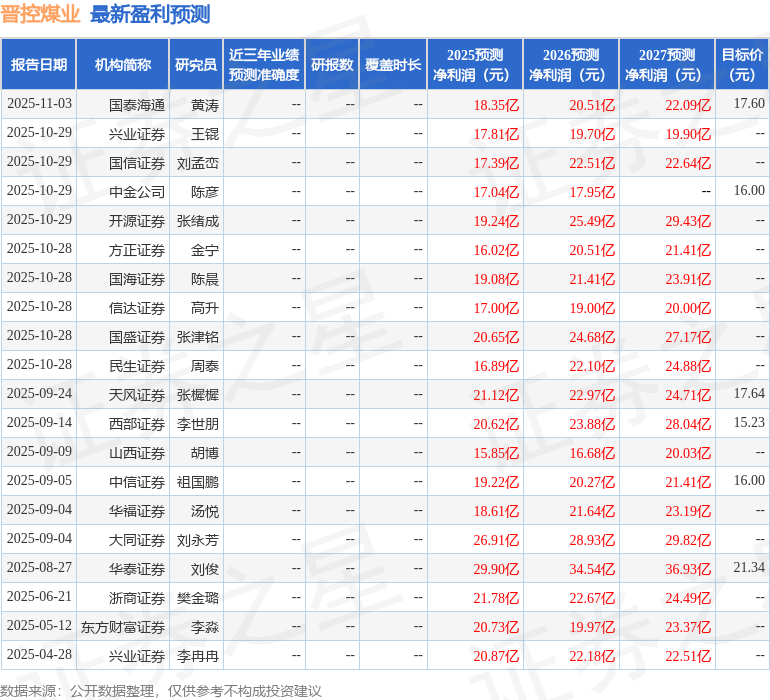Click the 2027预测净利润 column header

point(666,65)
